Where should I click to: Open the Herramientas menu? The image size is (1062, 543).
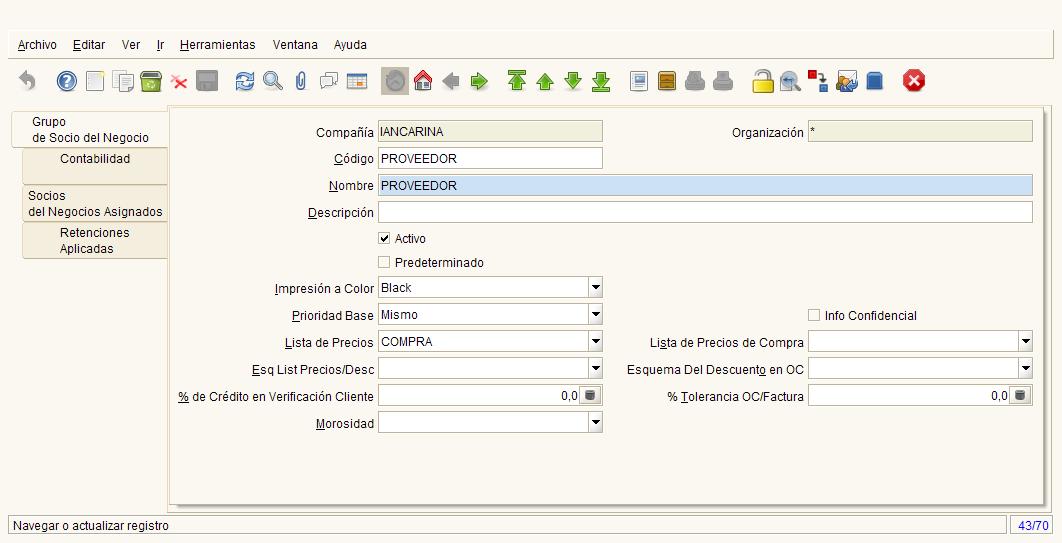point(217,45)
